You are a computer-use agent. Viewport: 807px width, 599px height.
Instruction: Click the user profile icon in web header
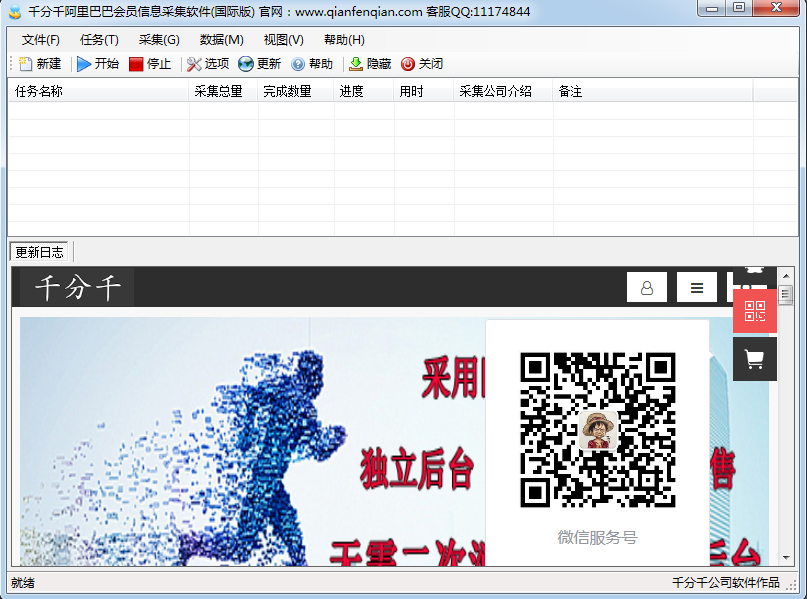click(647, 287)
